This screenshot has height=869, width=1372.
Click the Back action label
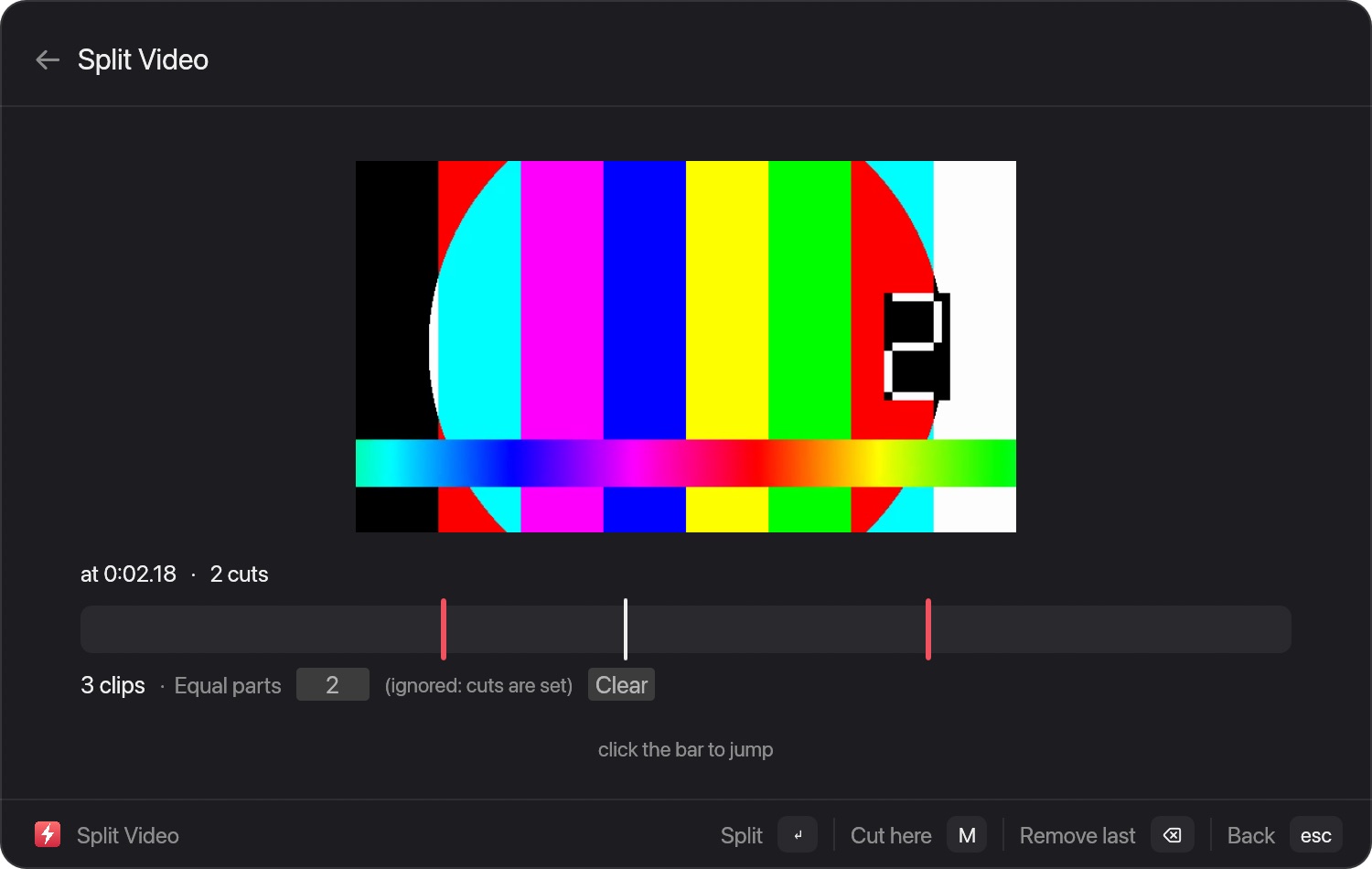click(1250, 836)
